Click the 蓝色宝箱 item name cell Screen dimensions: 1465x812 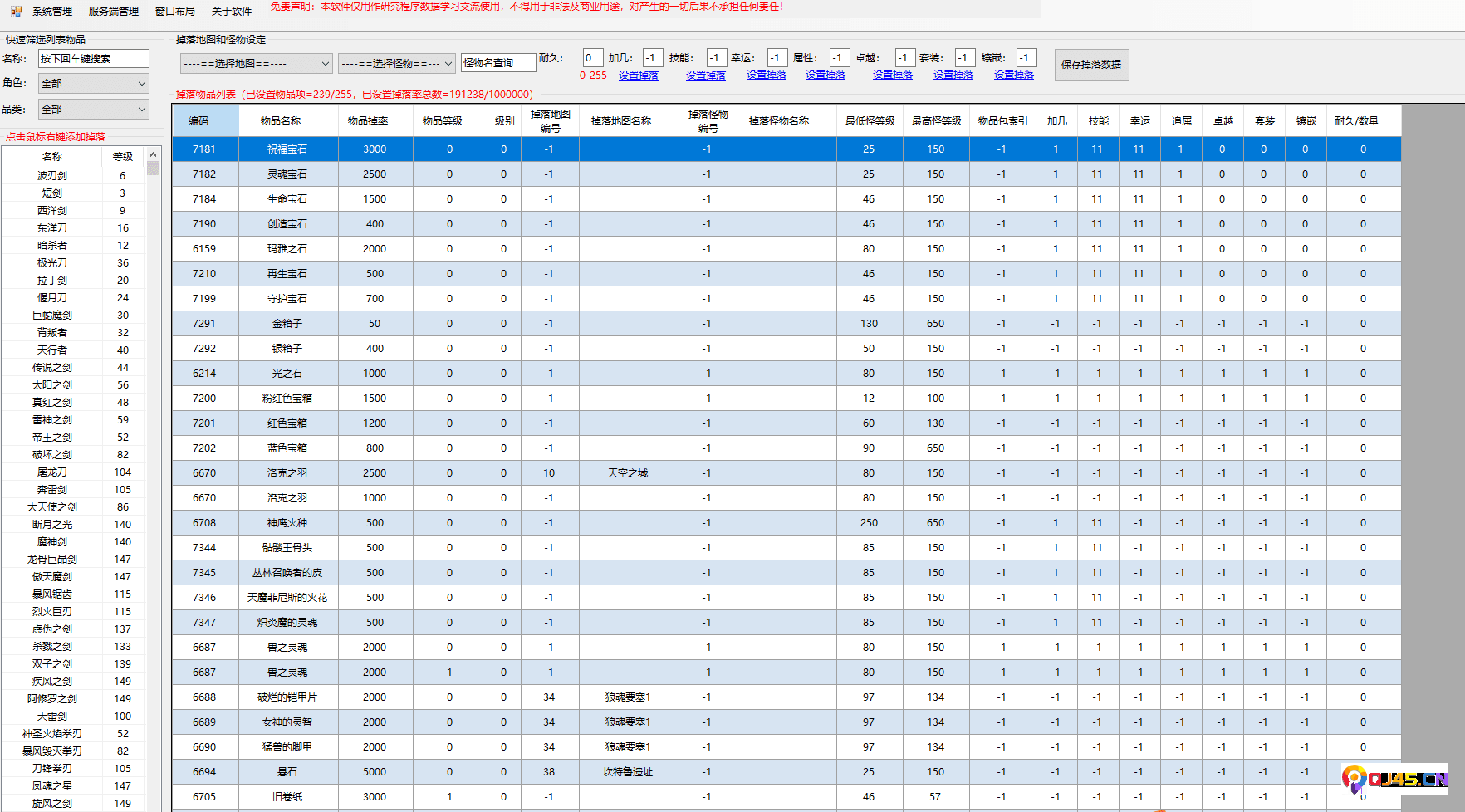pos(288,448)
